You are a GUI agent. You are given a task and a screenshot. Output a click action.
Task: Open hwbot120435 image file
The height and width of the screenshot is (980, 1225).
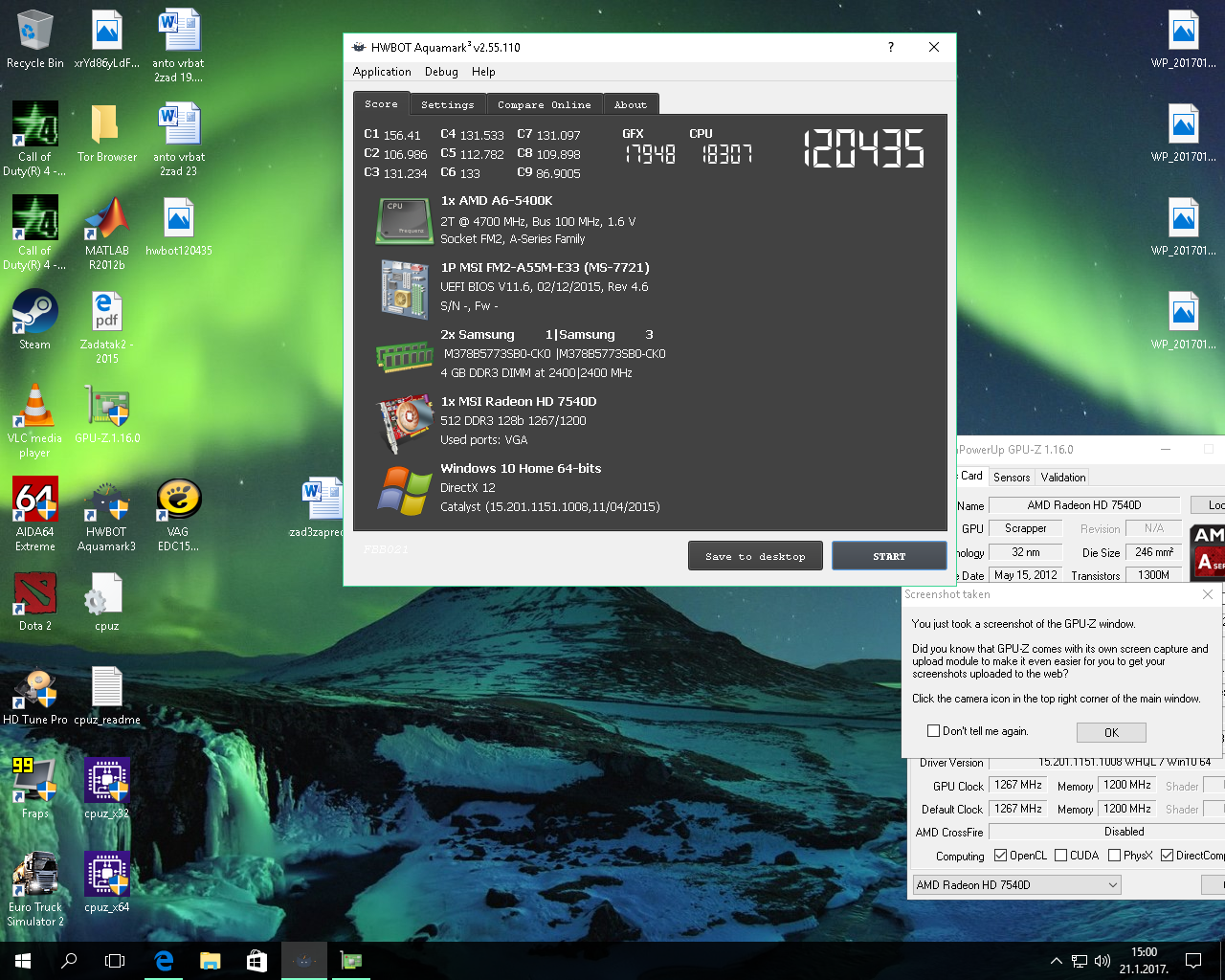[178, 226]
